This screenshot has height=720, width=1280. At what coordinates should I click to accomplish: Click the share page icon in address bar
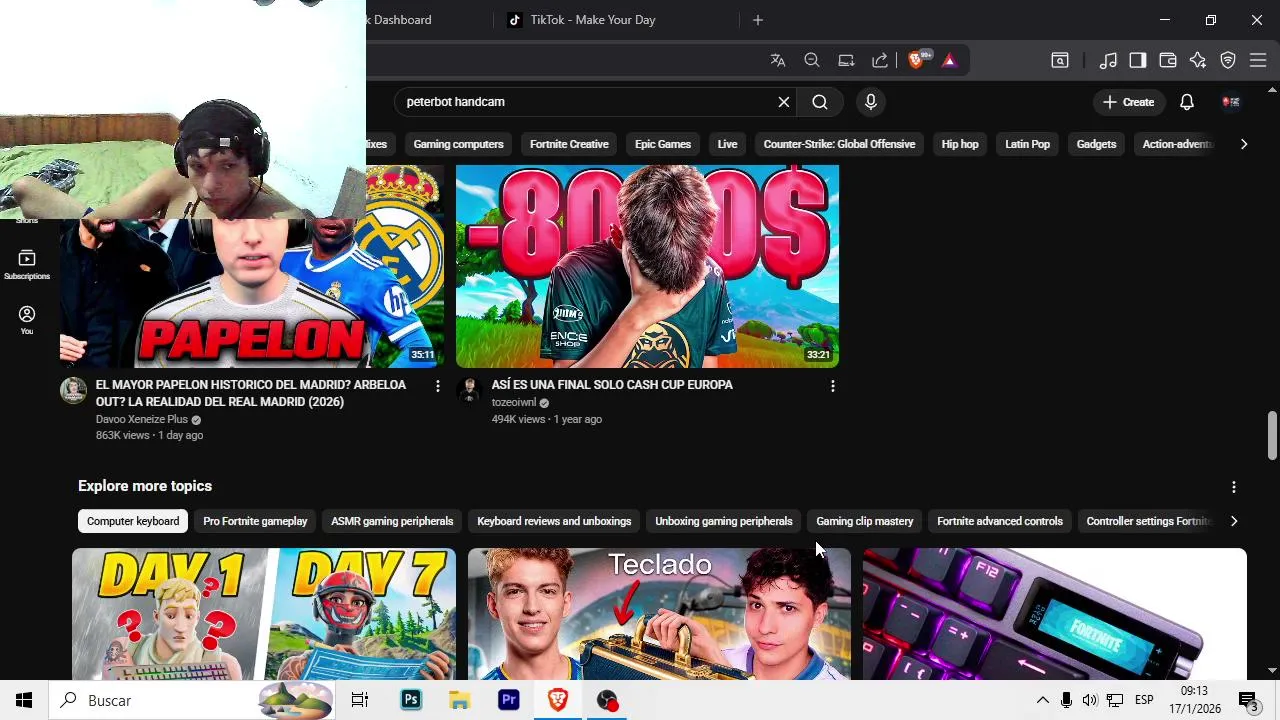[880, 61]
